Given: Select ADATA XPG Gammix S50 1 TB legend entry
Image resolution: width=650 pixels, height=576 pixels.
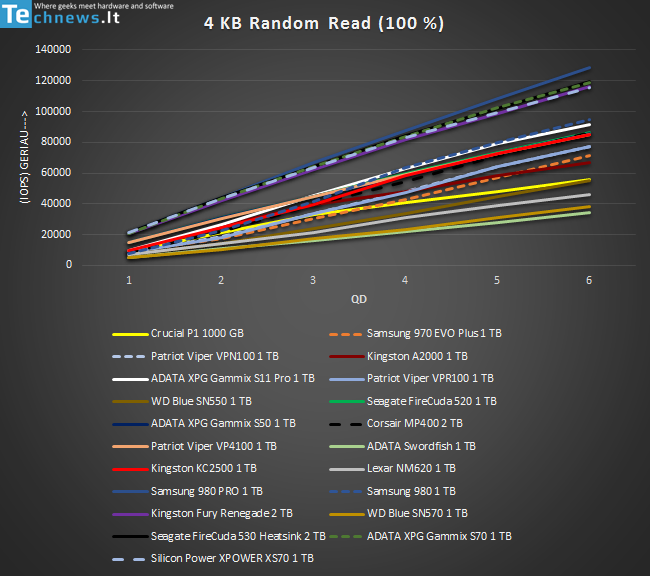Looking at the screenshot, I should click(x=204, y=423).
